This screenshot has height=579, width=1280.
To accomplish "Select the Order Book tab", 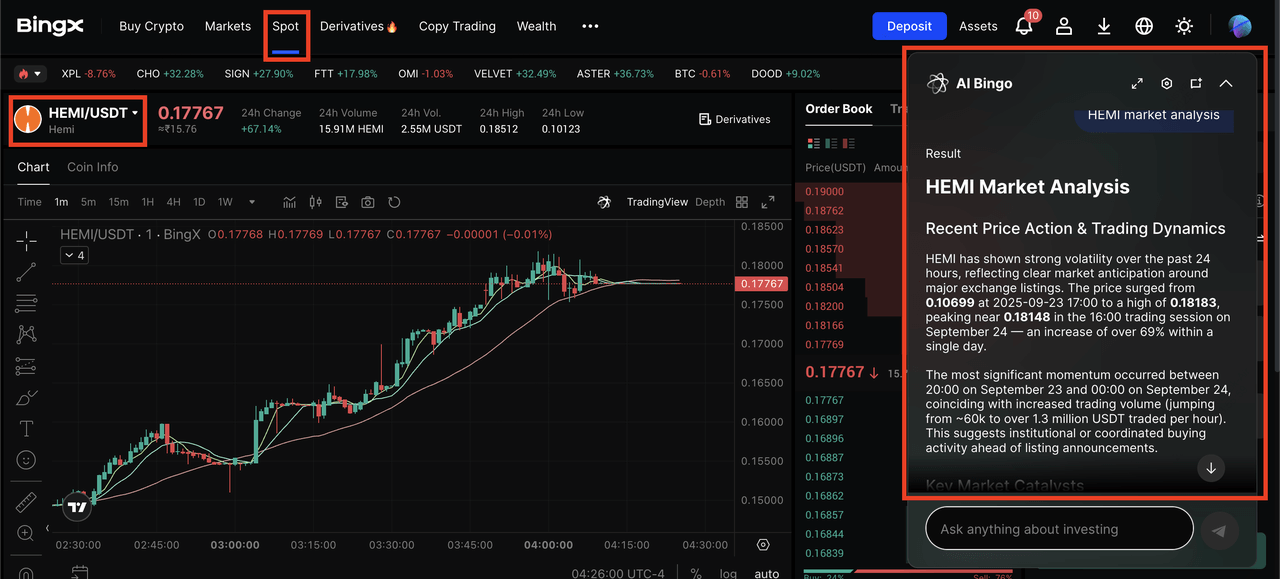I will (x=839, y=109).
